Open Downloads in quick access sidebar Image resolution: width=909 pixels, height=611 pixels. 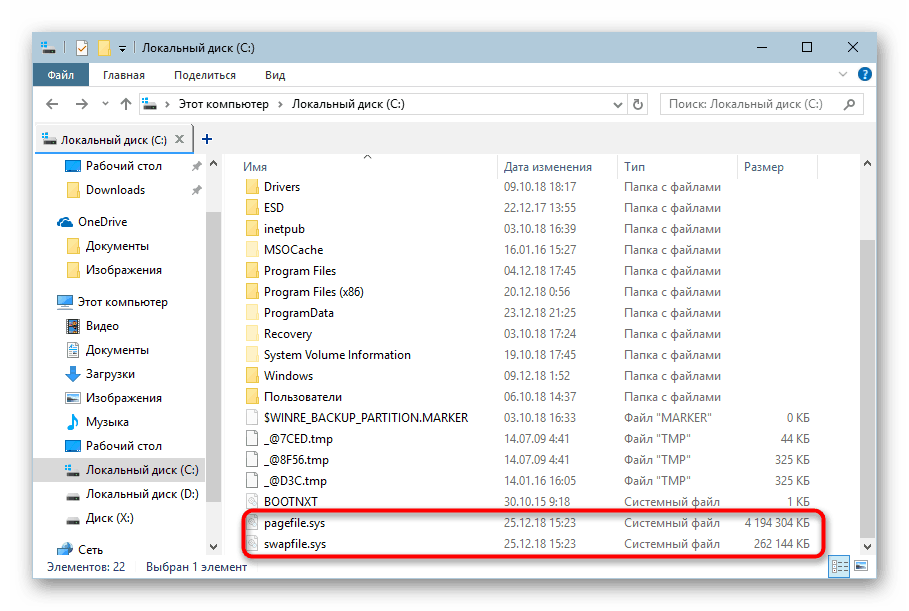115,190
